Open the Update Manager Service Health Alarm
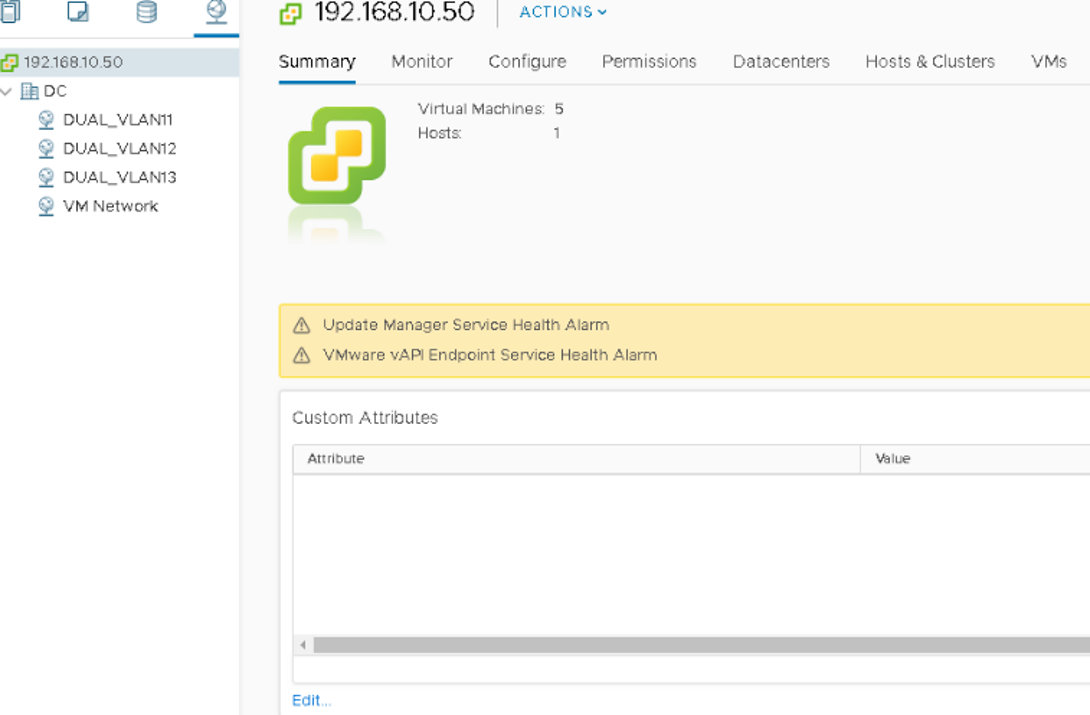Viewport: 1090px width, 715px height. pyautogui.click(x=466, y=325)
